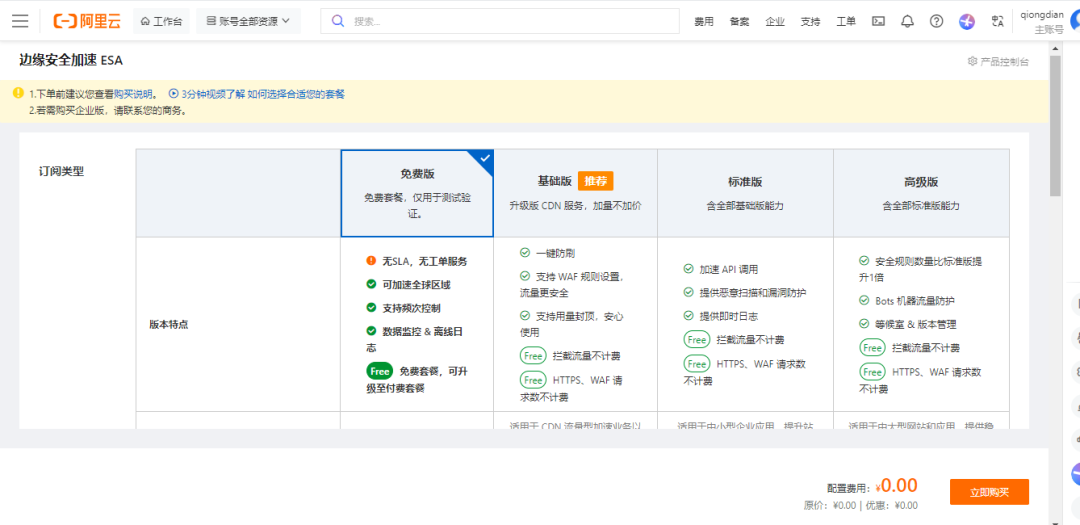Open the hamburger navigation menu
The width and height of the screenshot is (1080, 525).
[20, 21]
